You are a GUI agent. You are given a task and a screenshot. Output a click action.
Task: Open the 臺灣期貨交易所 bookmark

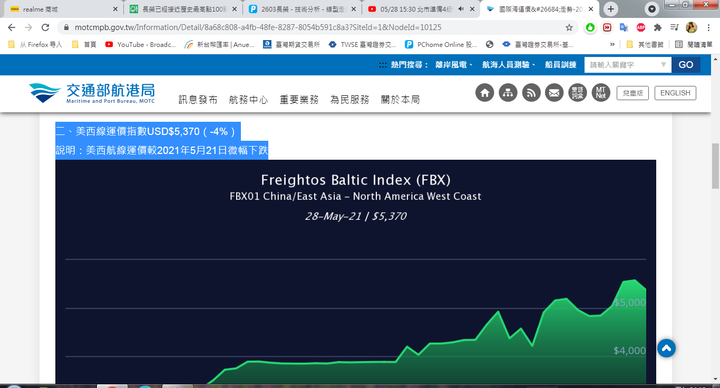pos(292,45)
